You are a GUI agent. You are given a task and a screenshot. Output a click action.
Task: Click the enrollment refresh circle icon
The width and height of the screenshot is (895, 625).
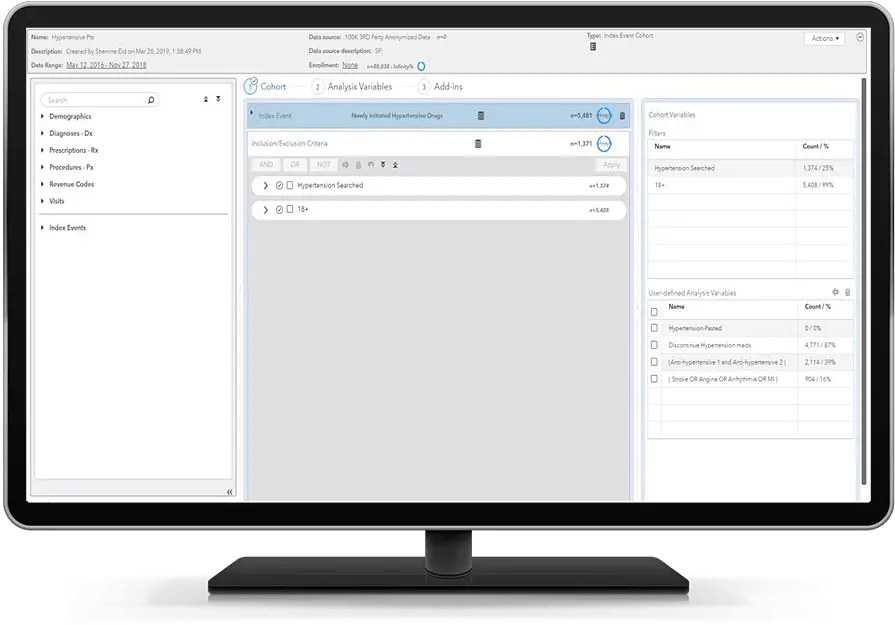(421, 66)
